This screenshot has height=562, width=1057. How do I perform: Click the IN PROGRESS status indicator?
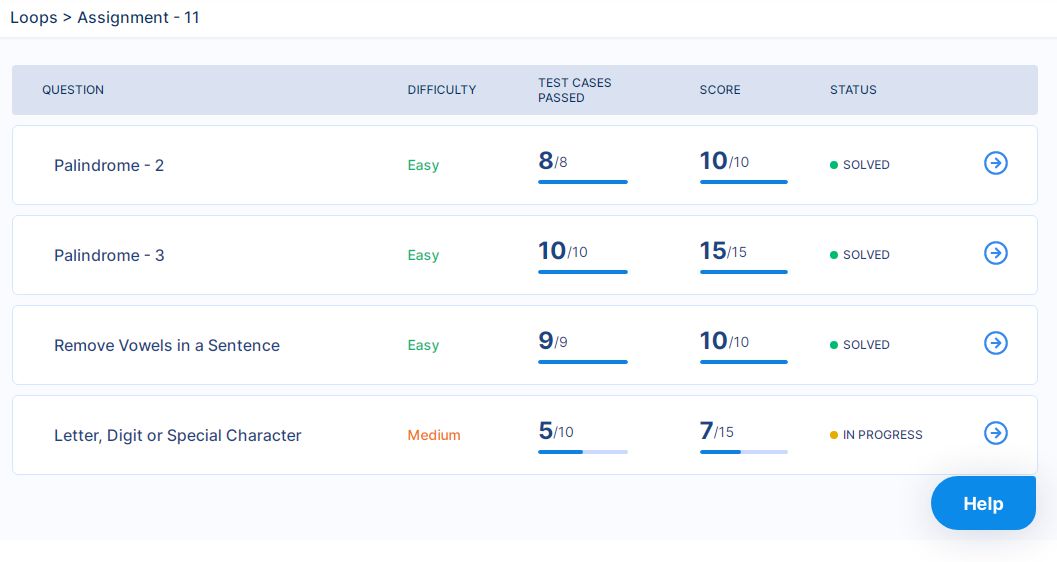[877, 435]
